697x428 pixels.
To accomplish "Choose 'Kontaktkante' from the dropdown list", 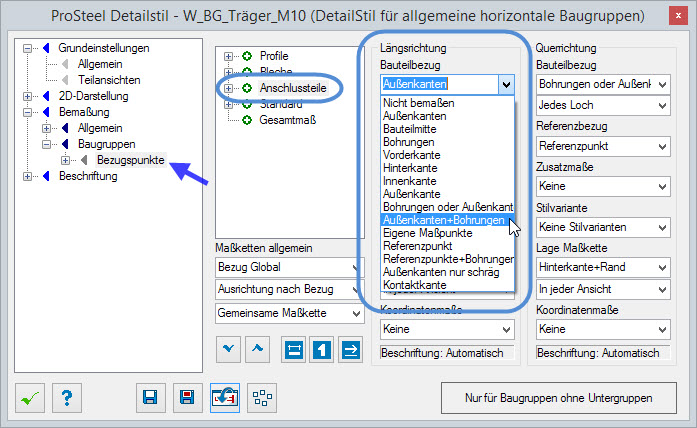I will [448, 285].
